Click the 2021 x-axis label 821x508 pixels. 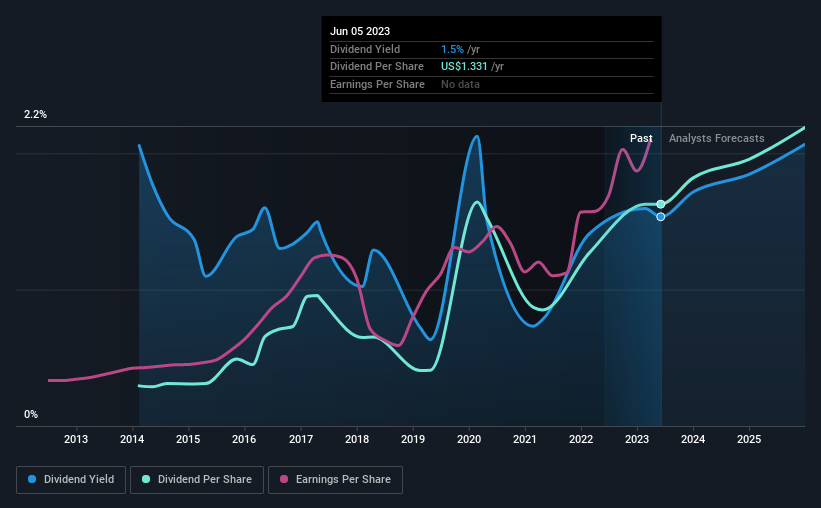pos(525,439)
